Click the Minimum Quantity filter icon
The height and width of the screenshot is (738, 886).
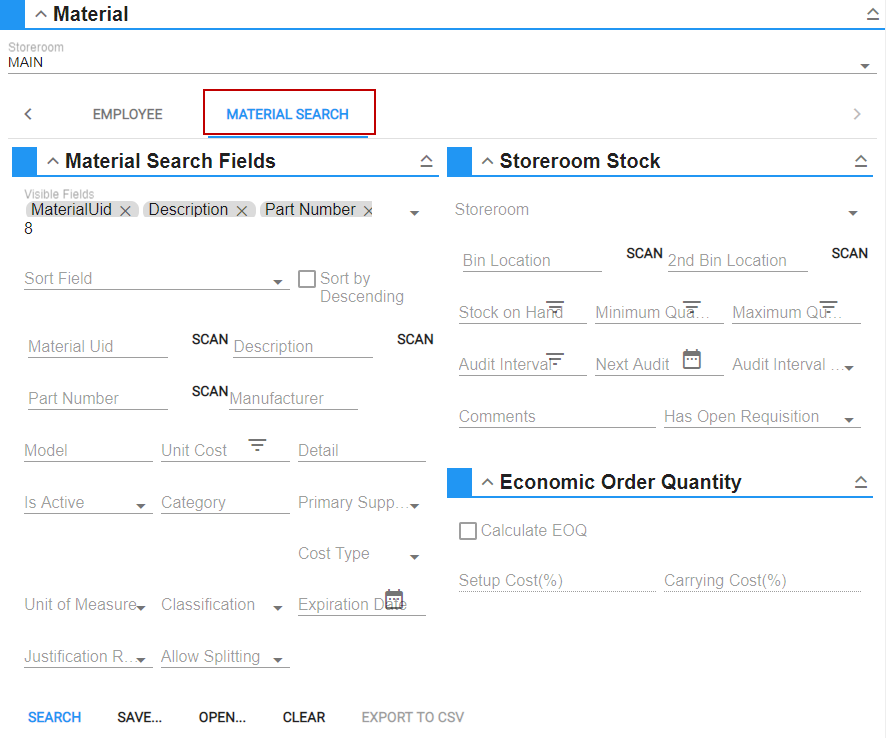(692, 307)
